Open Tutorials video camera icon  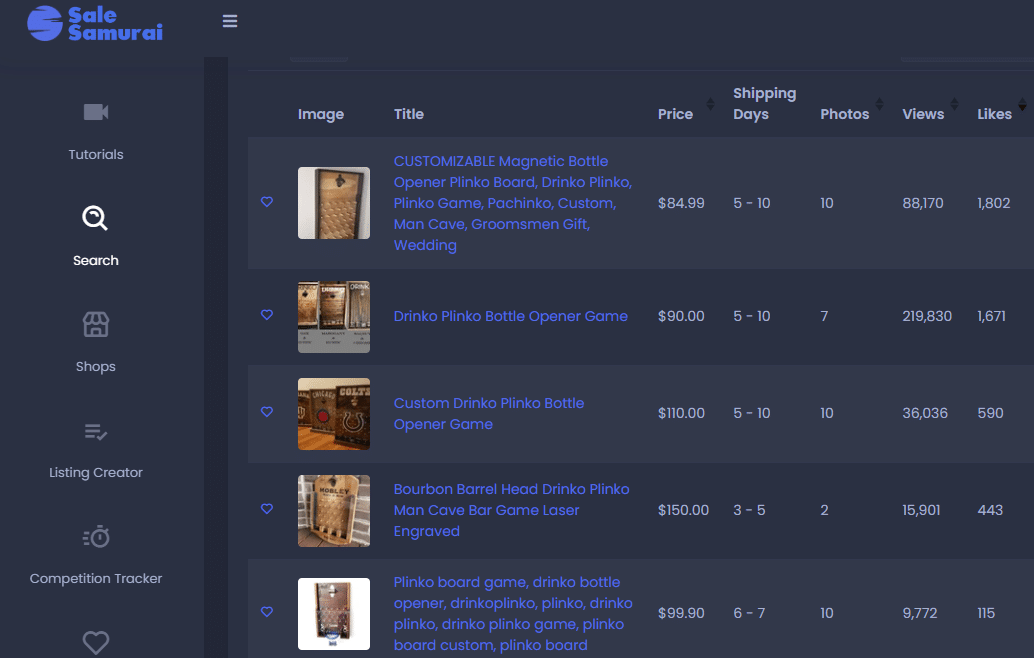(x=96, y=112)
